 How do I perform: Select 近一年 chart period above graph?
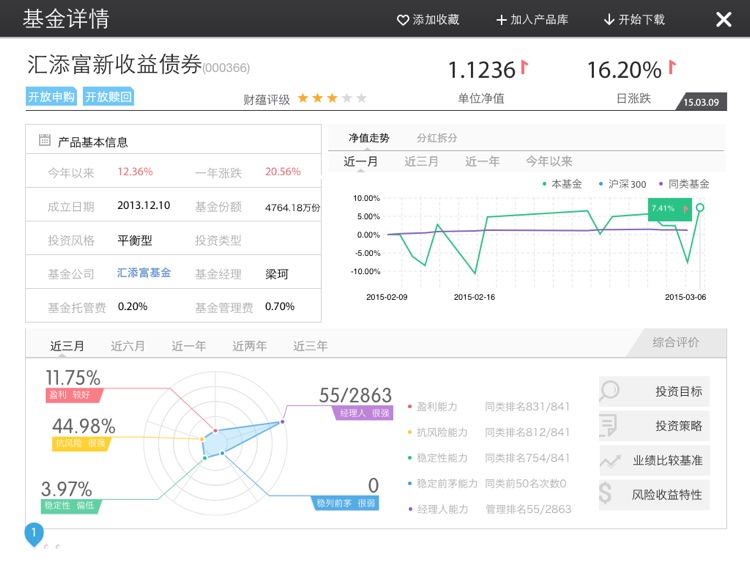click(x=482, y=162)
